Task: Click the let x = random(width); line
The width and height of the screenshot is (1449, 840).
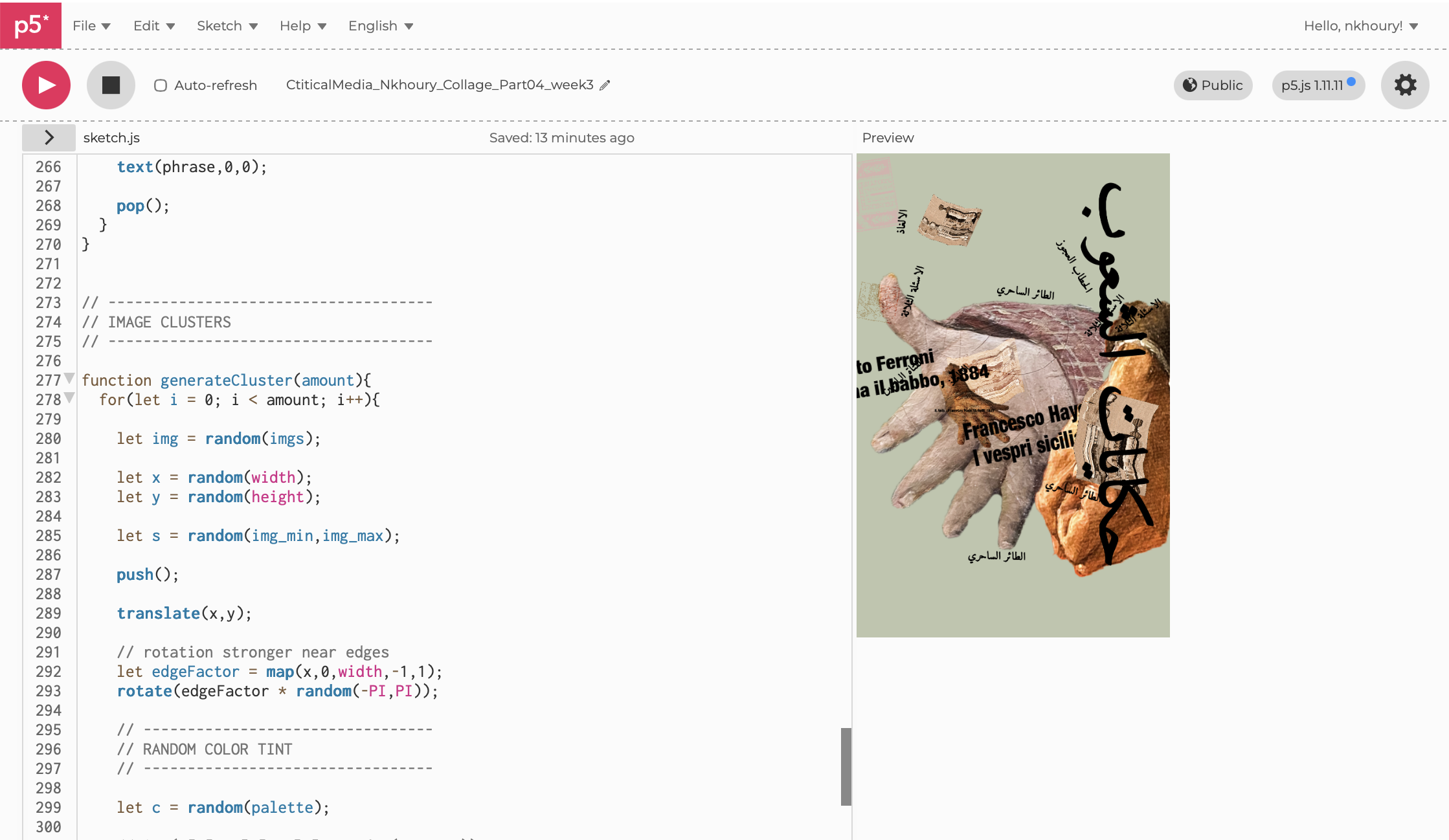Action: pyautogui.click(x=214, y=478)
